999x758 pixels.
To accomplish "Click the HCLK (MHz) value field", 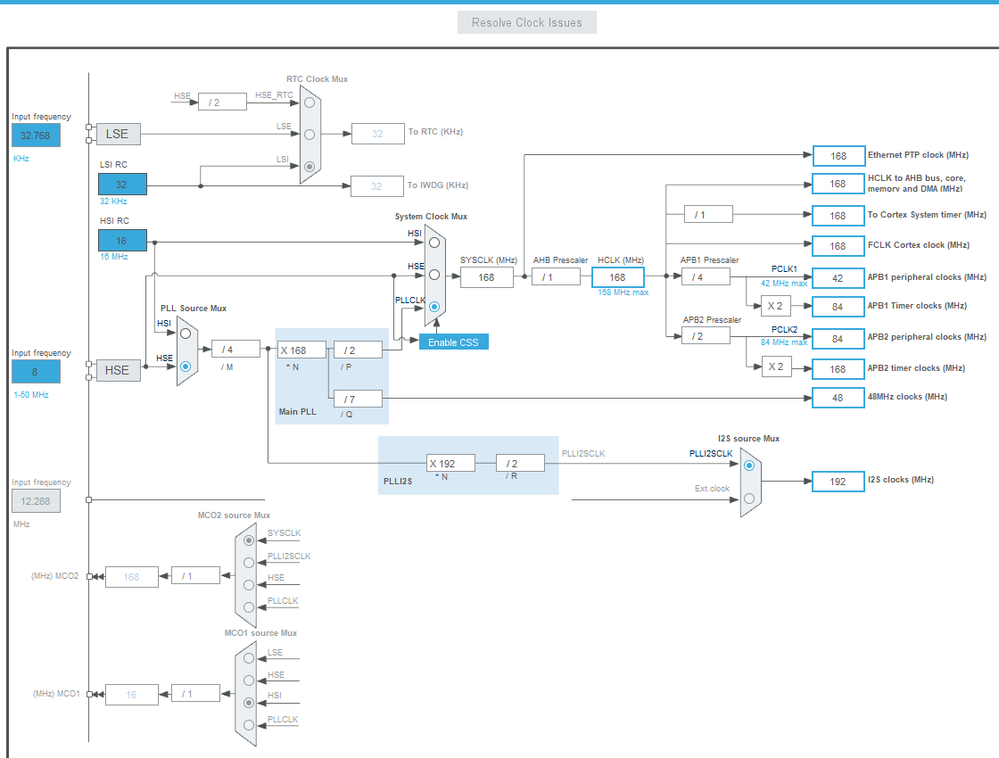I will [618, 277].
